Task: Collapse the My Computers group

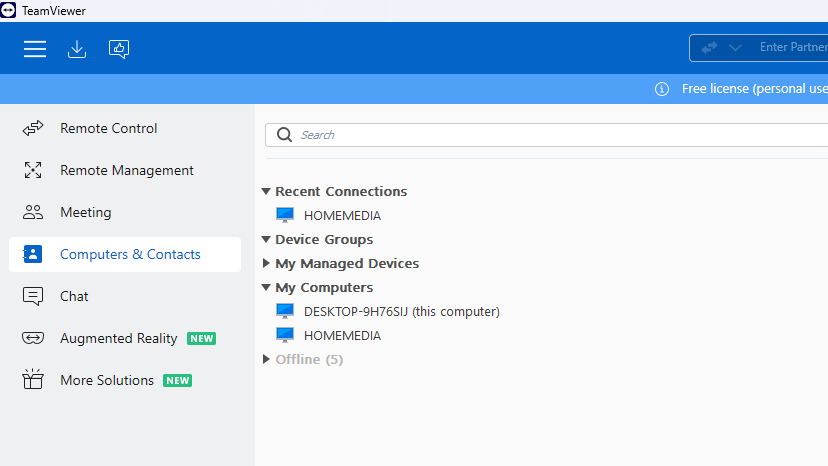Action: coord(266,287)
